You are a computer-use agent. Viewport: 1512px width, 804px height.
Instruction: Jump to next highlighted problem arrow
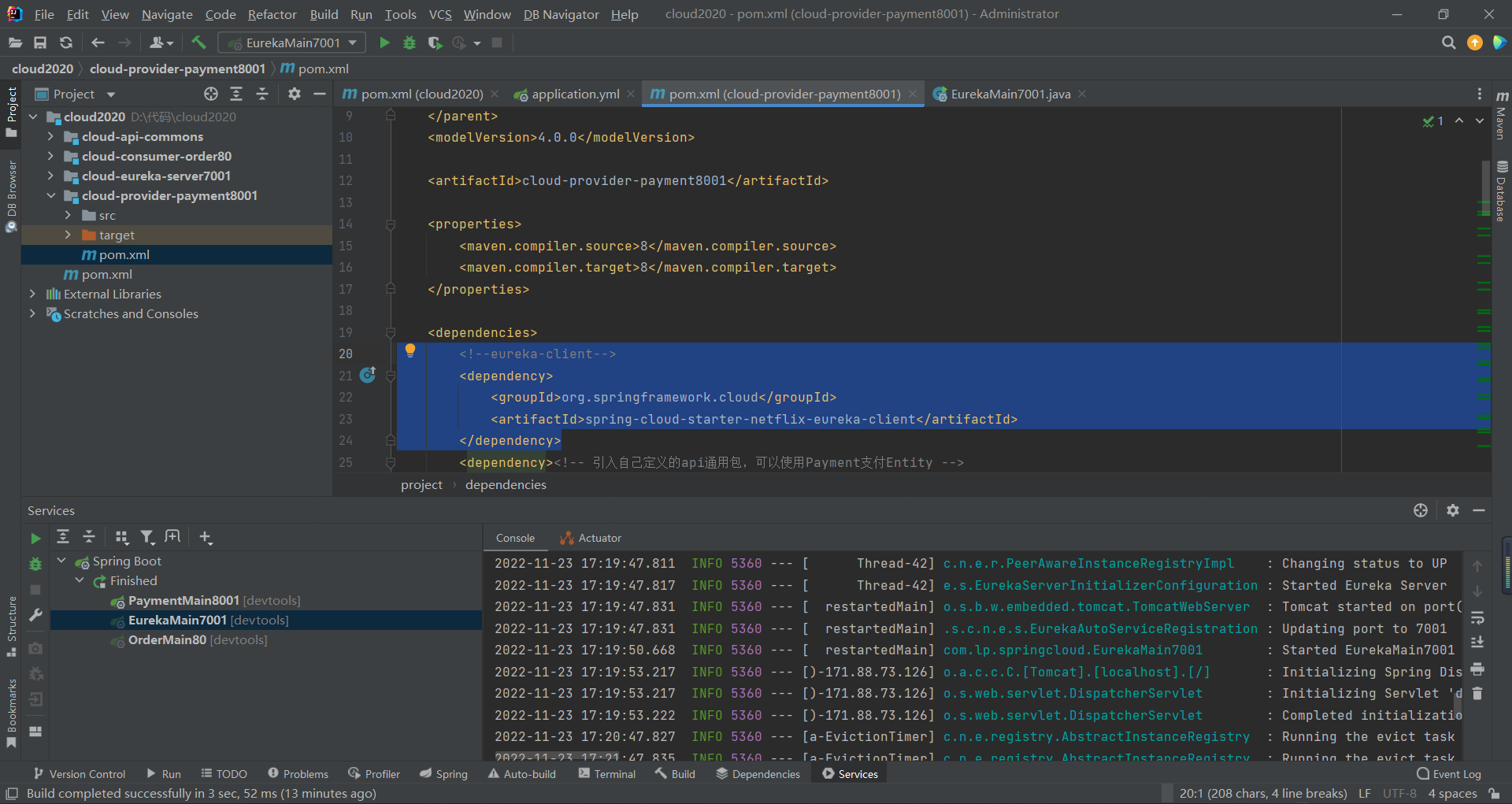pos(1480,120)
